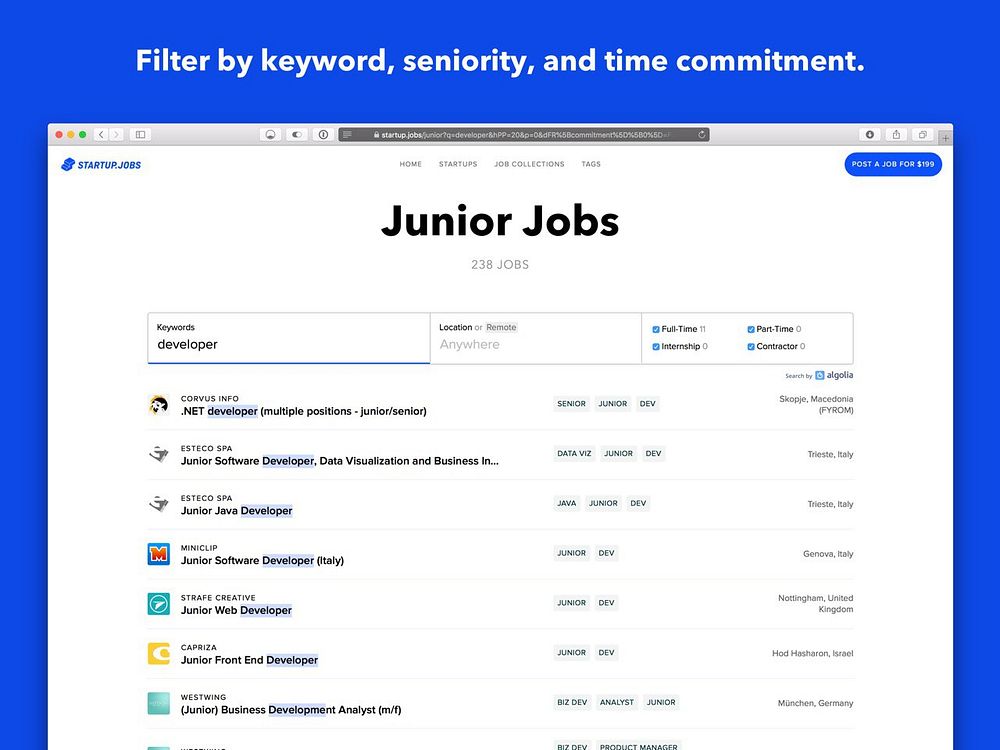Toggle the Internship checkbox

click(656, 347)
